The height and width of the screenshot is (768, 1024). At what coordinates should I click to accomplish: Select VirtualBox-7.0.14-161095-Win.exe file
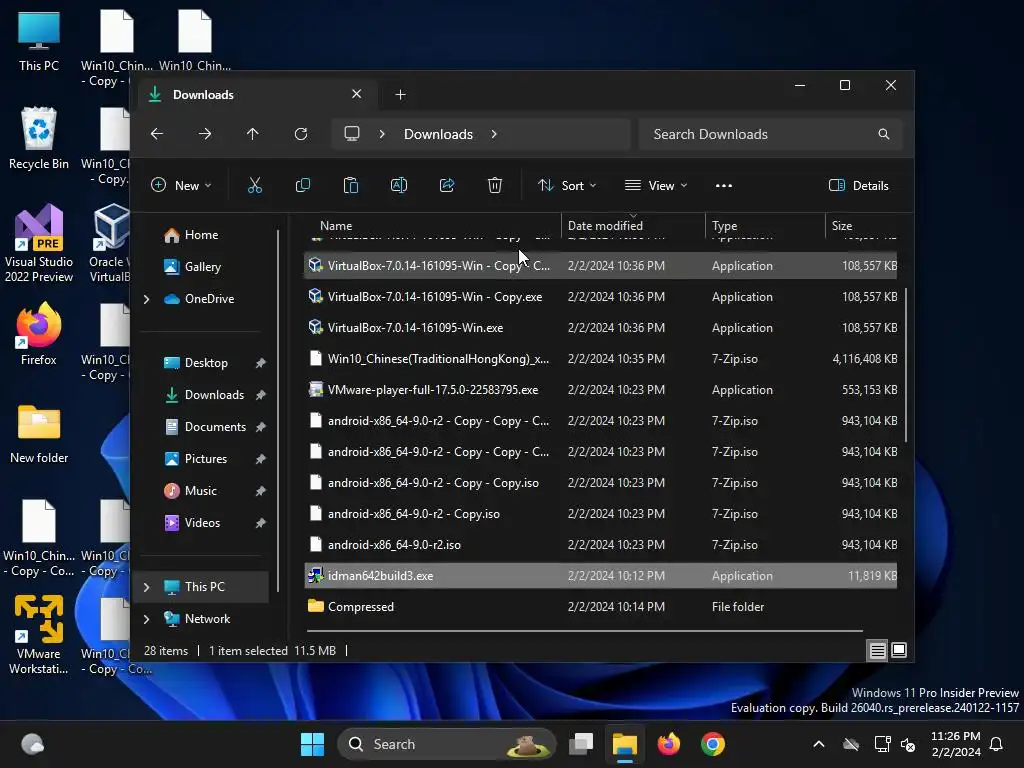click(600, 328)
